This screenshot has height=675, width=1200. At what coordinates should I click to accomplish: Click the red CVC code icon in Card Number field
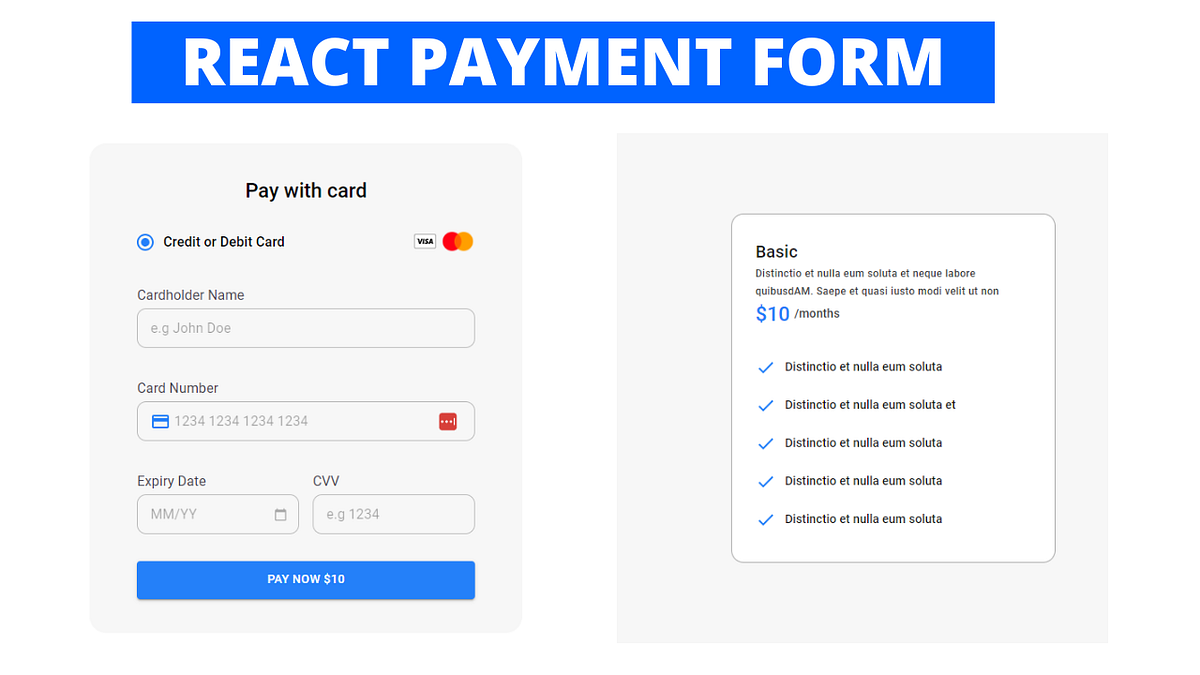(450, 421)
